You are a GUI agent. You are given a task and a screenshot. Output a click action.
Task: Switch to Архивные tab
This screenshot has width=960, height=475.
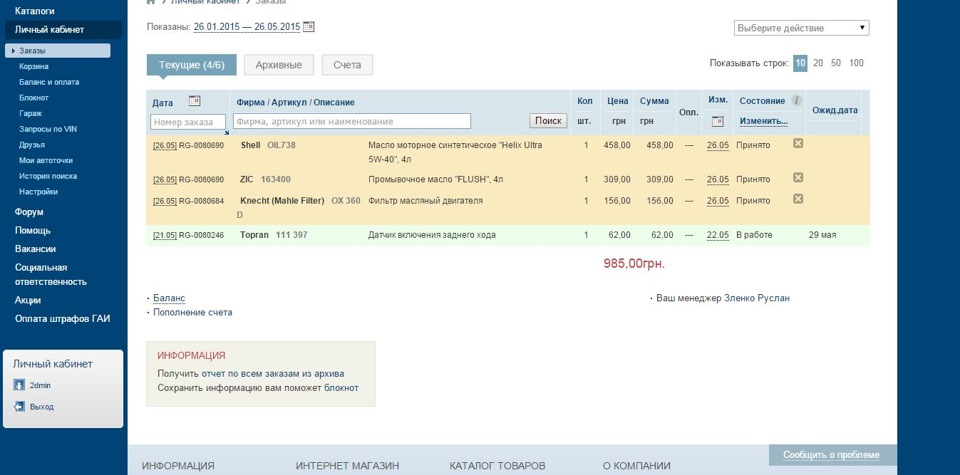point(279,65)
